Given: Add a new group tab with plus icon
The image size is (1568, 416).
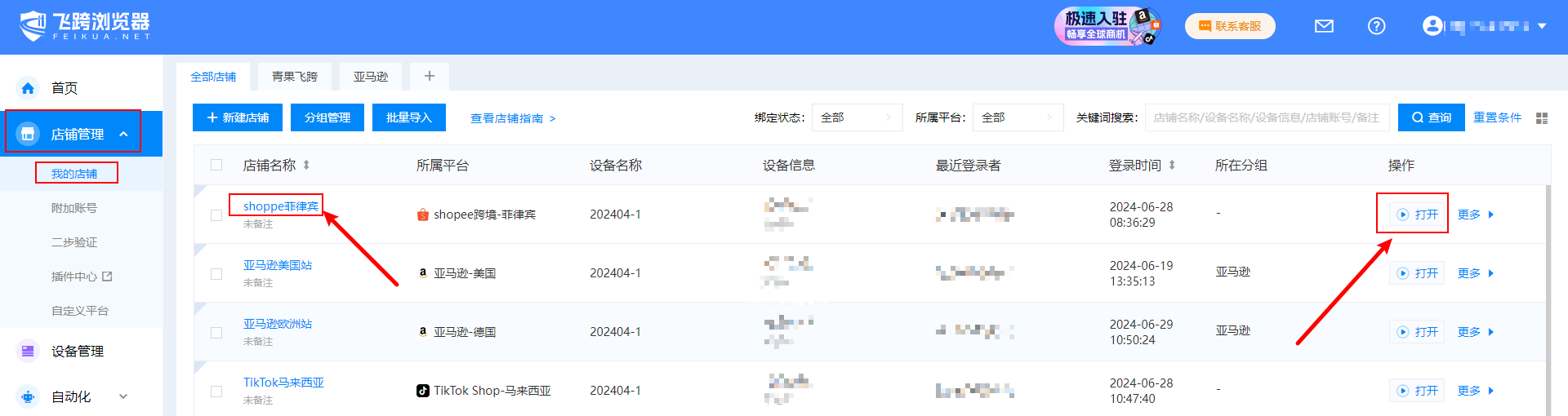Looking at the screenshot, I should click(430, 76).
